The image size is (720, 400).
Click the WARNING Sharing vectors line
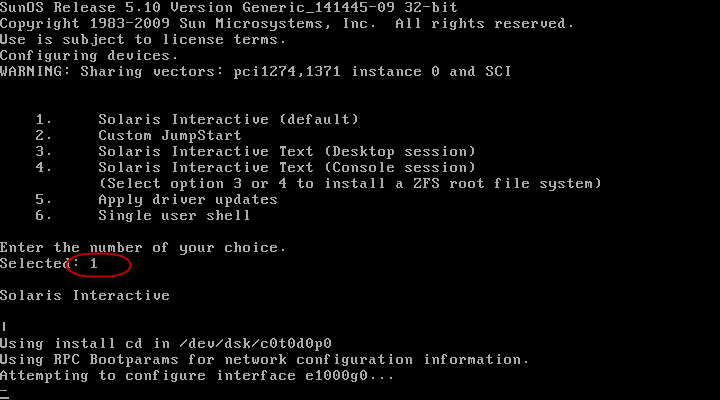pyautogui.click(x=255, y=72)
